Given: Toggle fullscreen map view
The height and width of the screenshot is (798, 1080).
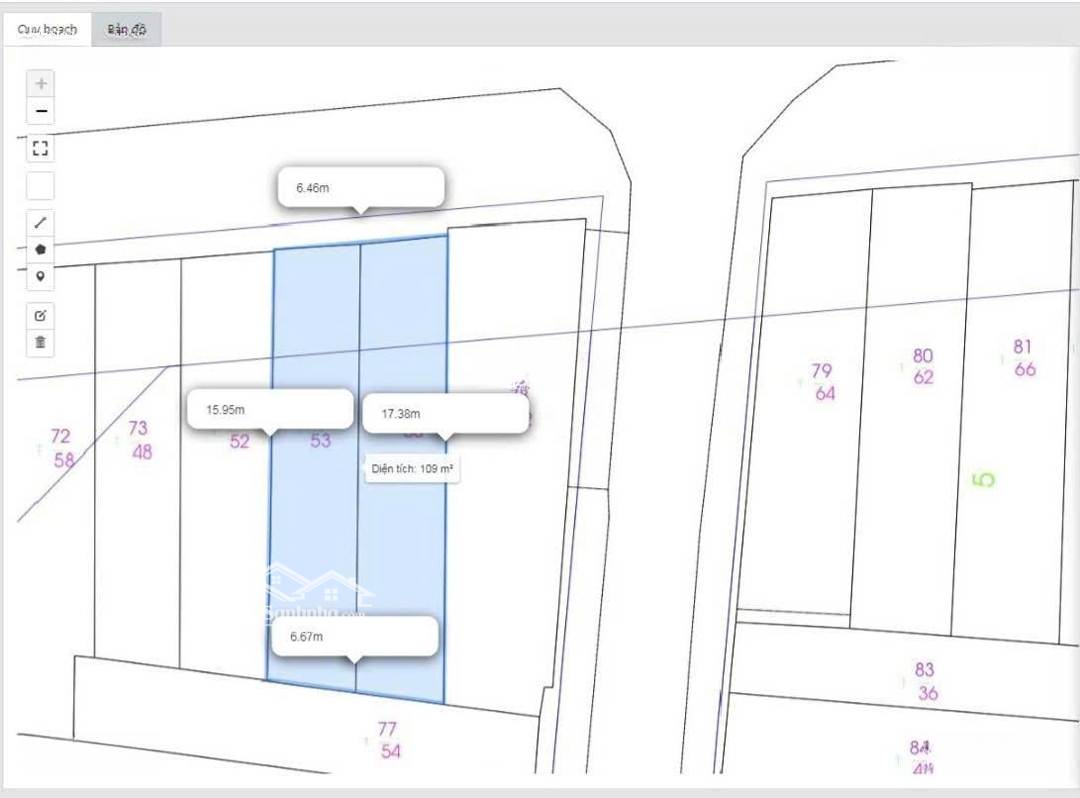Looking at the screenshot, I should 40,149.
